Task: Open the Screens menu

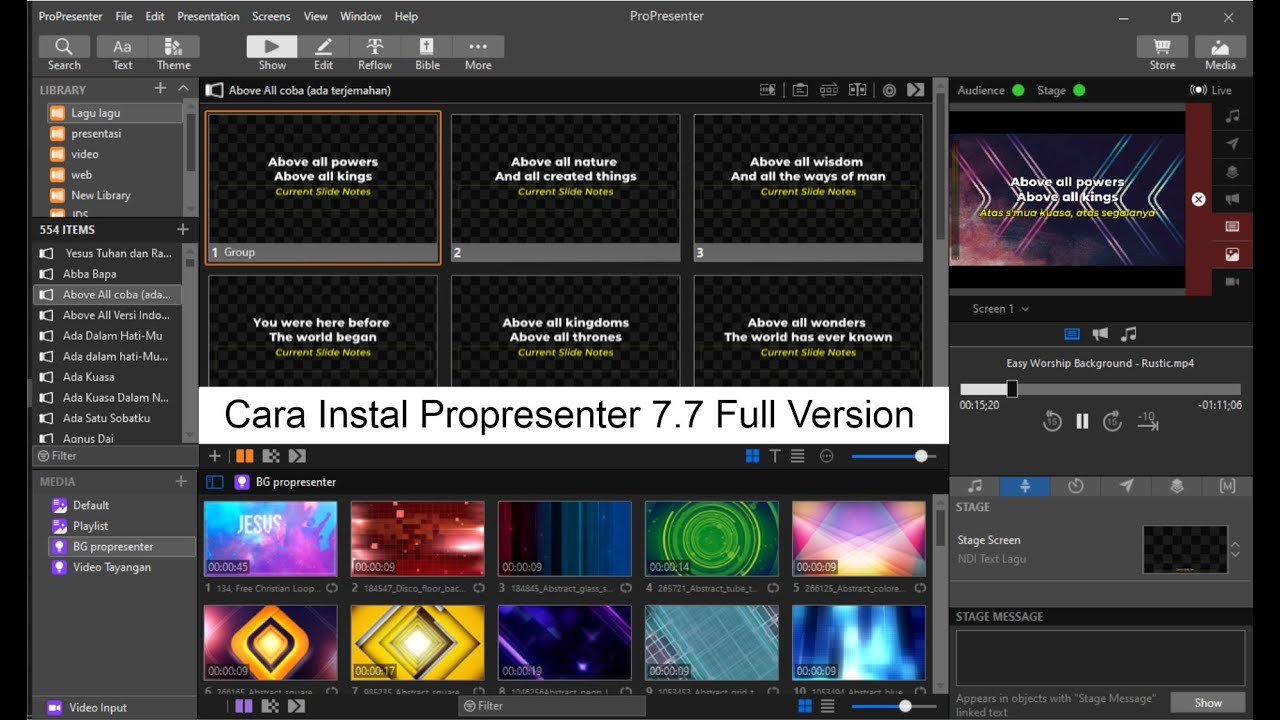Action: coord(271,16)
